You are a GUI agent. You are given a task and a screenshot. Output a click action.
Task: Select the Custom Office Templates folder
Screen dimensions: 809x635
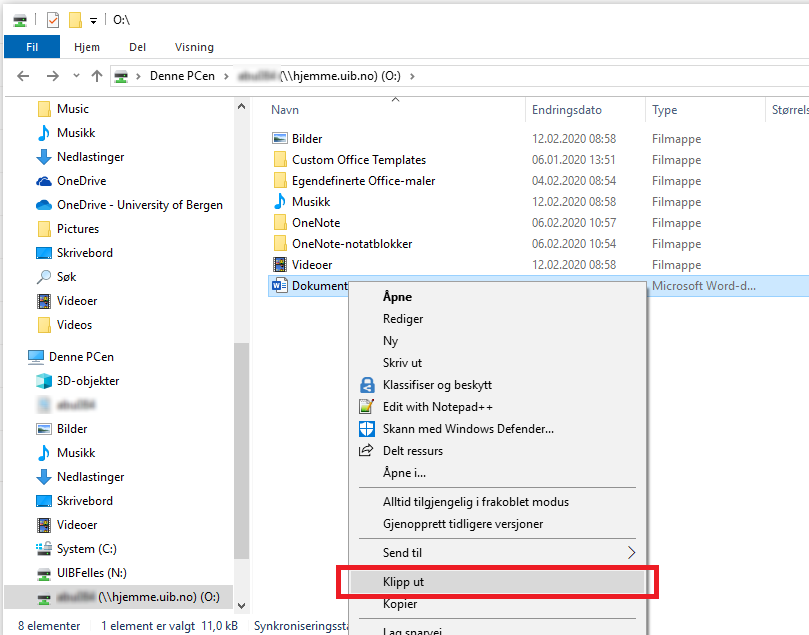point(359,160)
